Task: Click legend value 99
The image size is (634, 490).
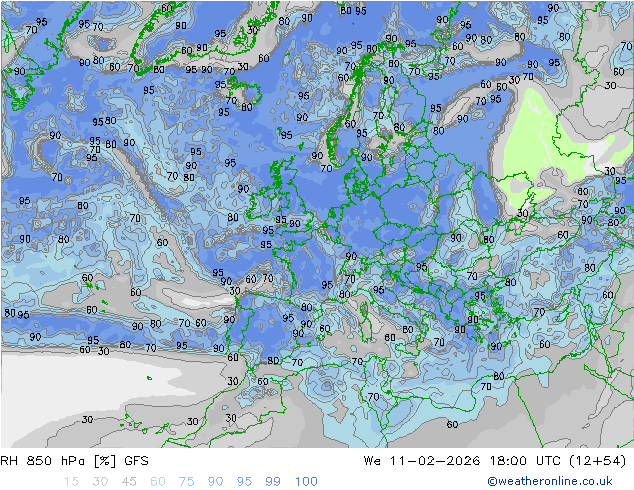Action: click(x=273, y=482)
